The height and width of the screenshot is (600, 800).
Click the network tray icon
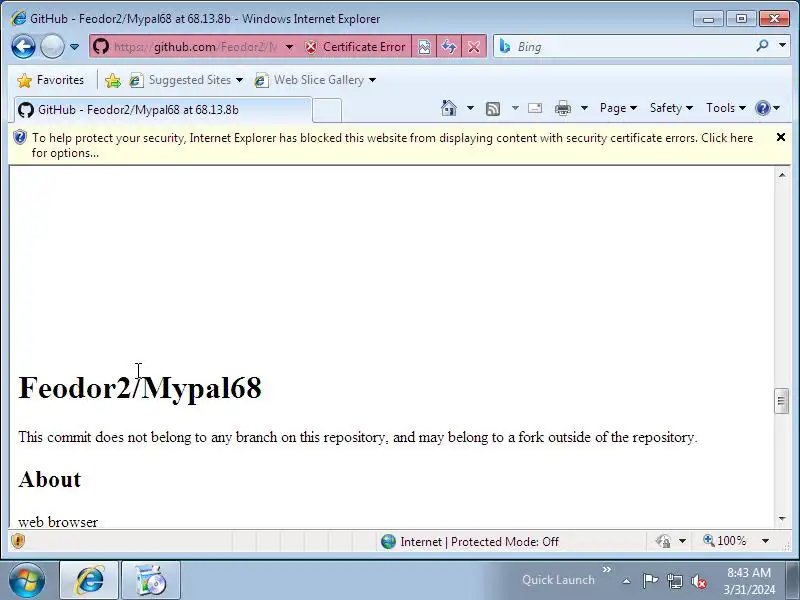pyautogui.click(x=674, y=581)
